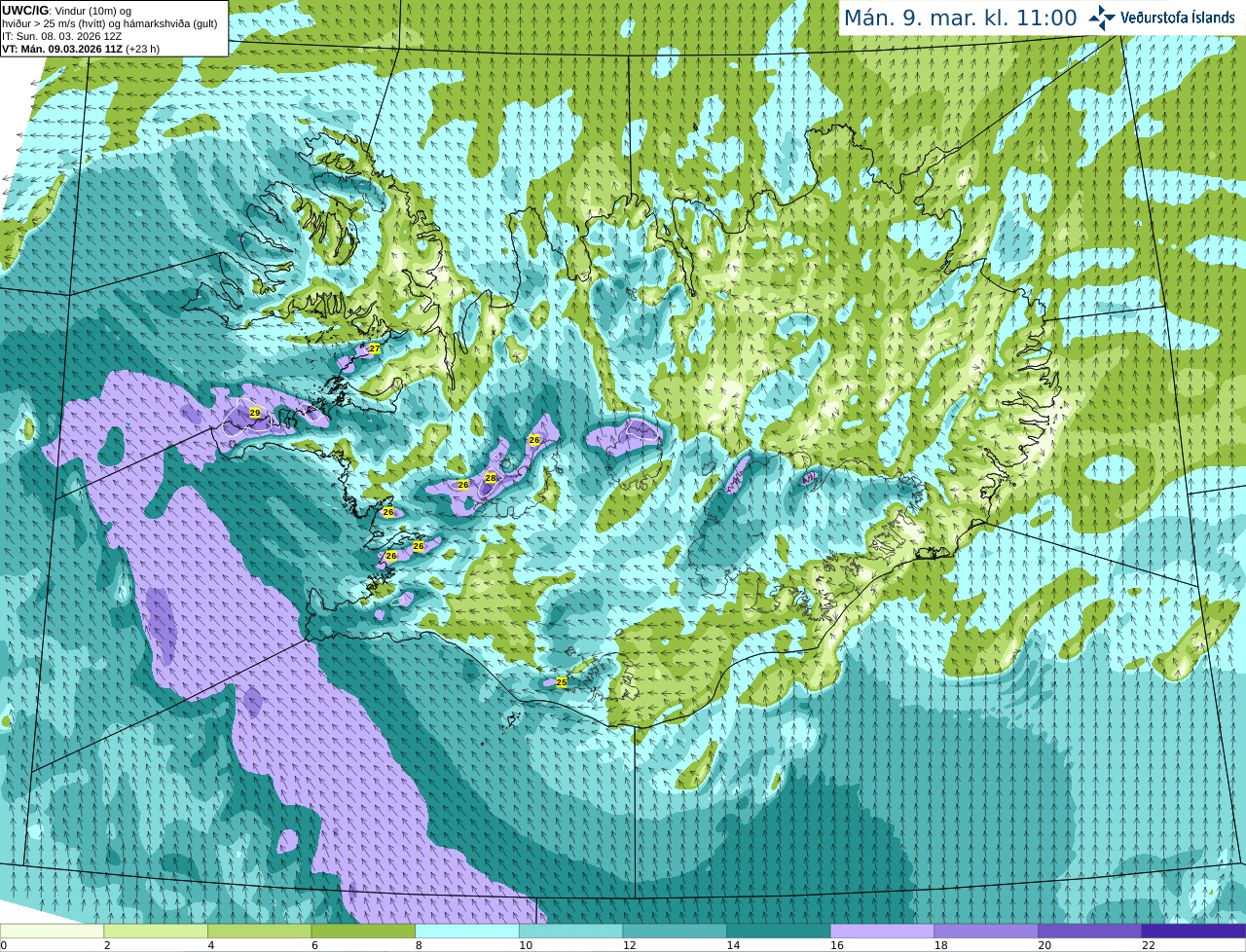Pick the 2–4 m/s legend swatch
The height and width of the screenshot is (952, 1246).
[156, 931]
